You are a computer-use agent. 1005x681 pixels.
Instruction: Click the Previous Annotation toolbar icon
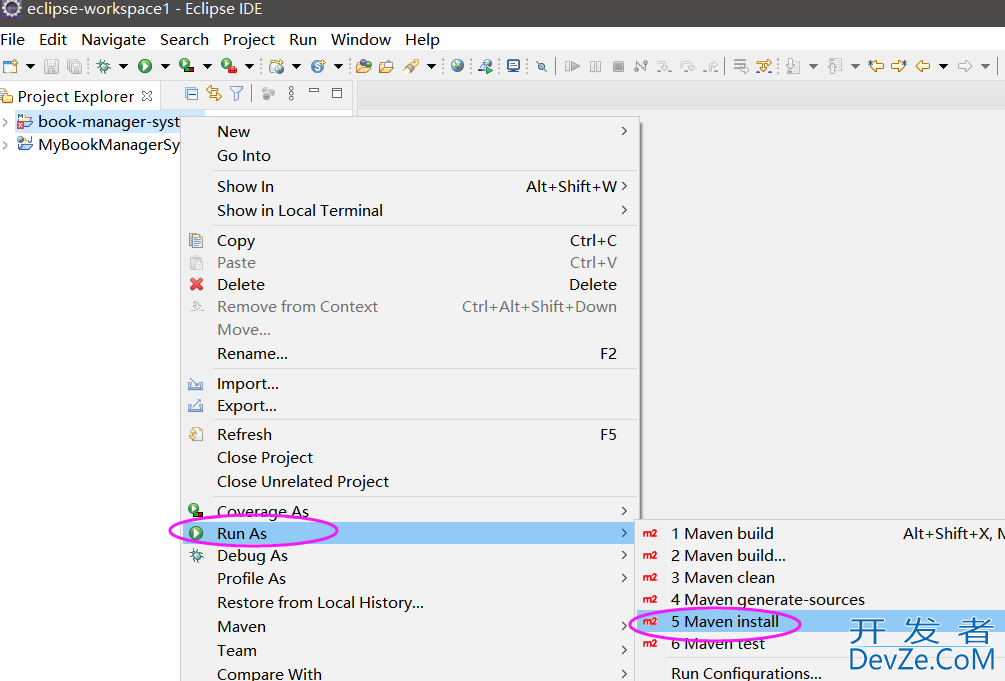pos(835,66)
